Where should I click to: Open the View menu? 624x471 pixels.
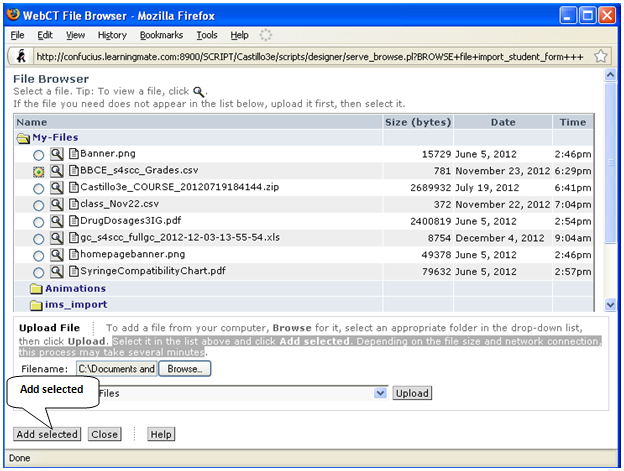click(75, 35)
